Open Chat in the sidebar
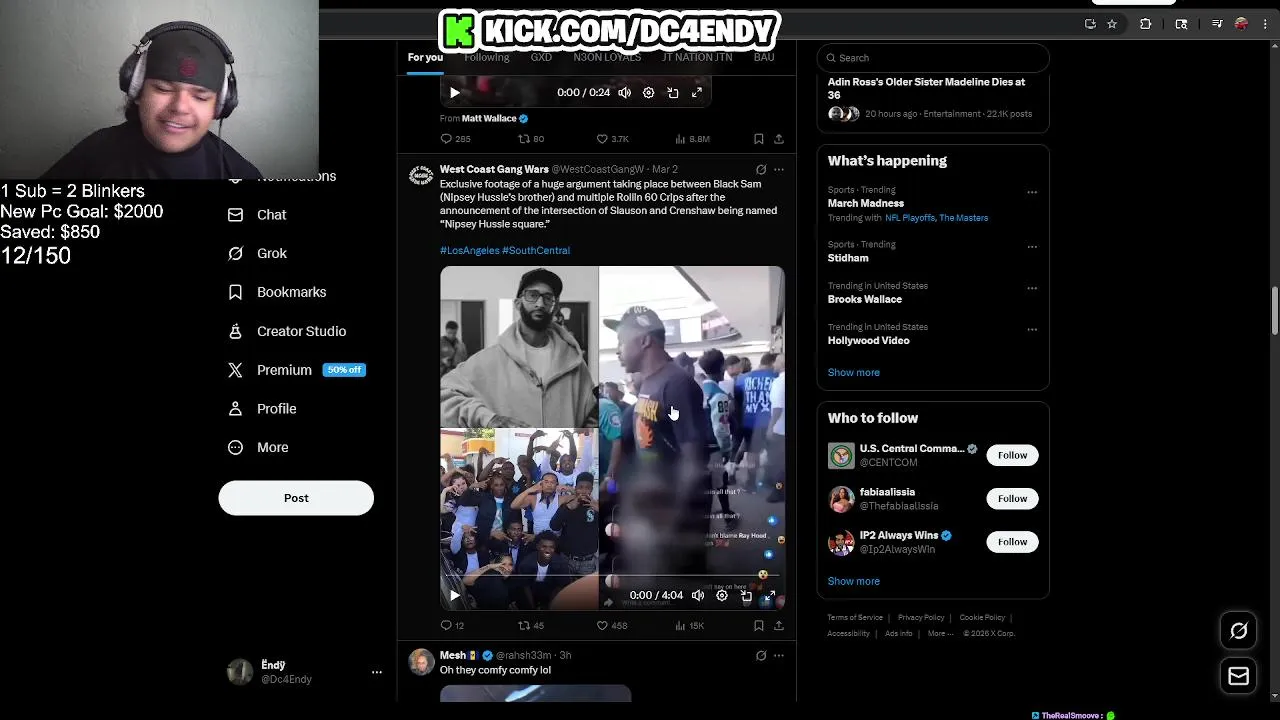The height and width of the screenshot is (720, 1280). (257, 215)
